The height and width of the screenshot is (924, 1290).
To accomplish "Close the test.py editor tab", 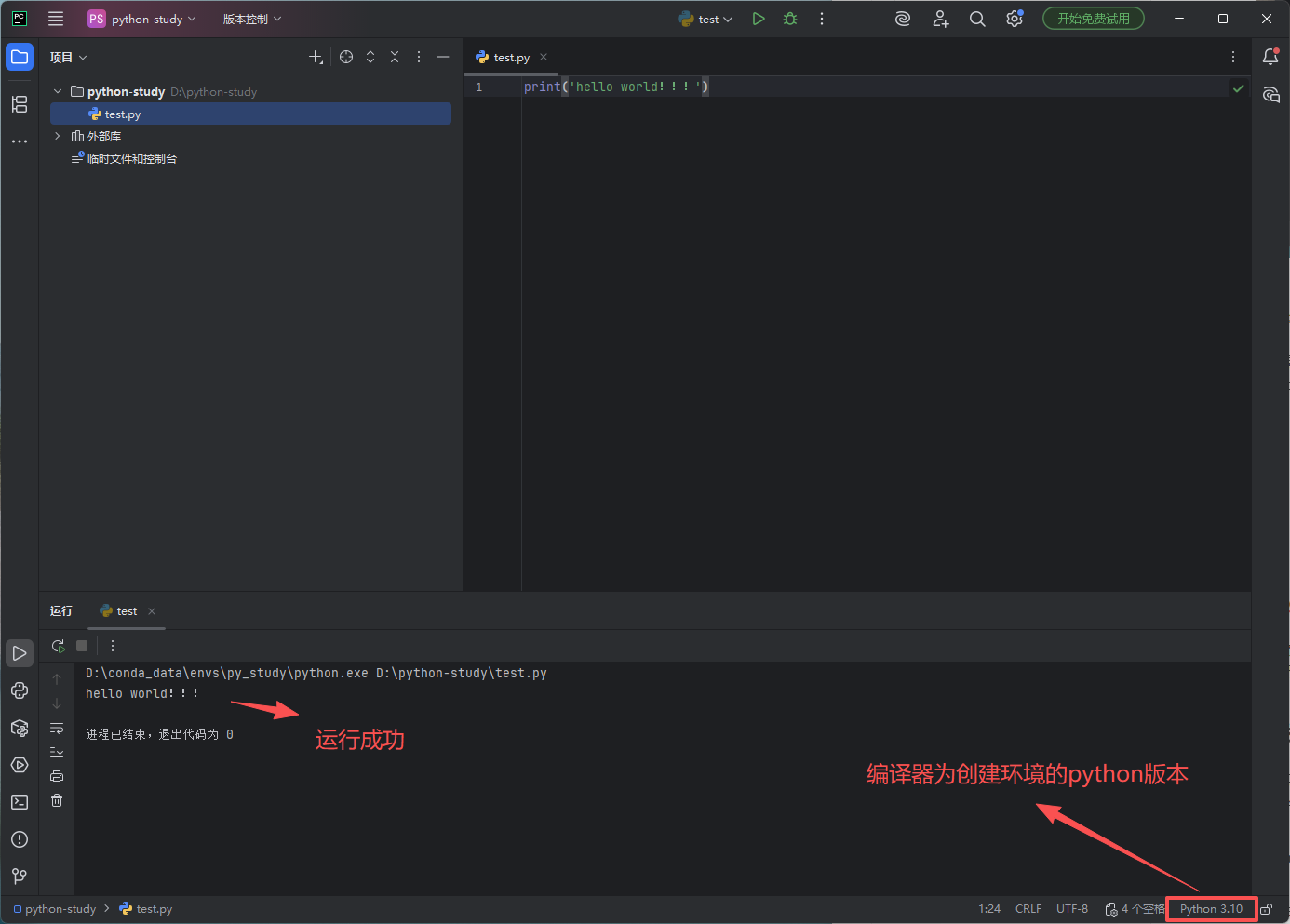I will pyautogui.click(x=544, y=57).
